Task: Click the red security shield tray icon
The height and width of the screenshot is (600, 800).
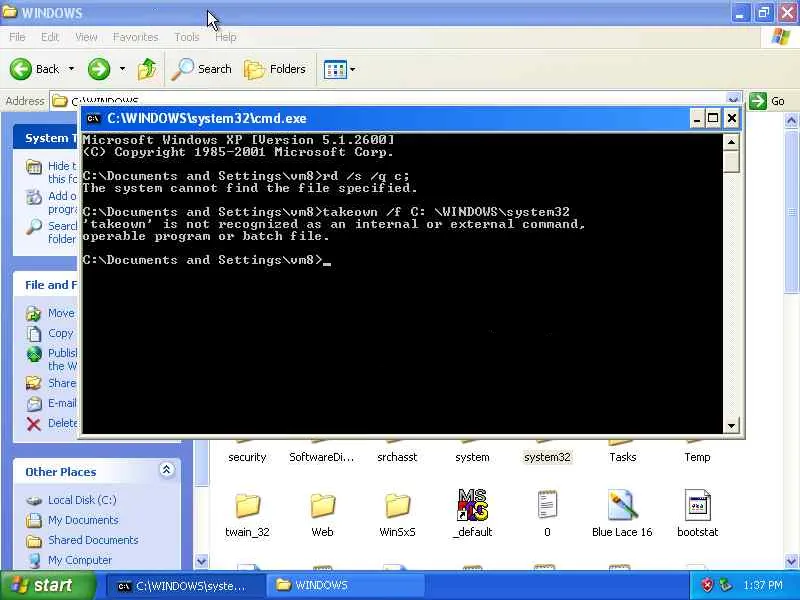Action: coord(707,585)
